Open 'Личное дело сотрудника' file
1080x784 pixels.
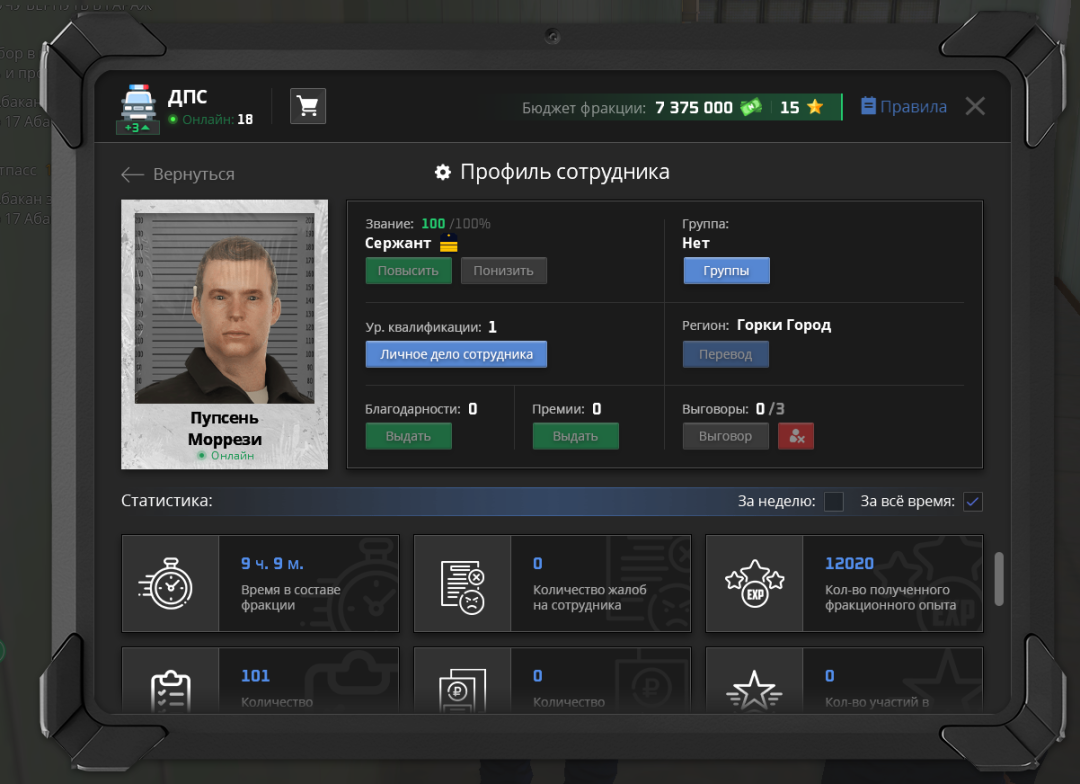pos(456,354)
